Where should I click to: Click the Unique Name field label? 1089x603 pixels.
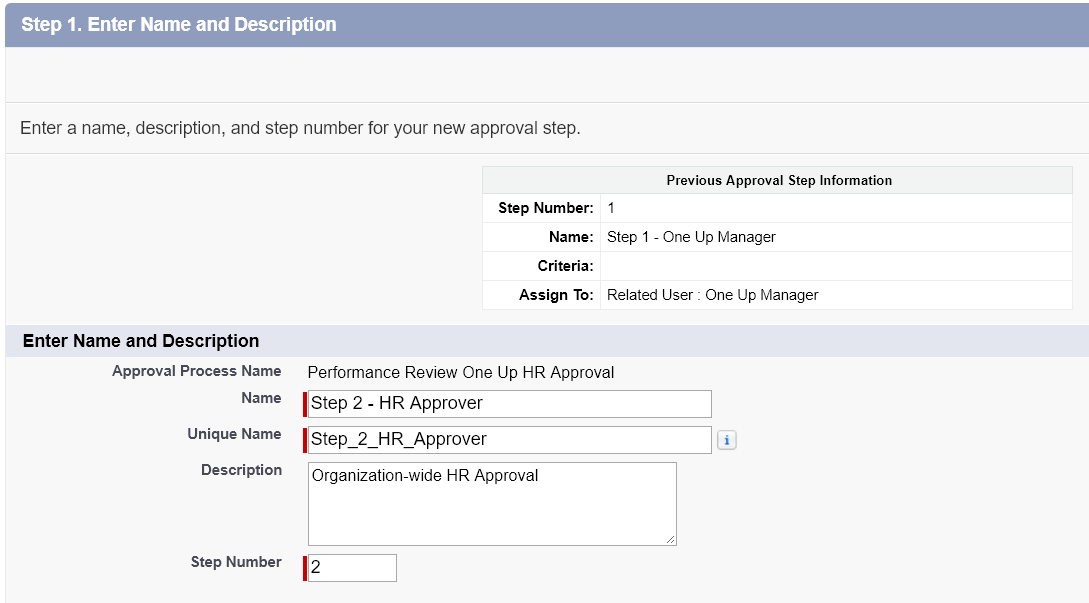pos(234,434)
